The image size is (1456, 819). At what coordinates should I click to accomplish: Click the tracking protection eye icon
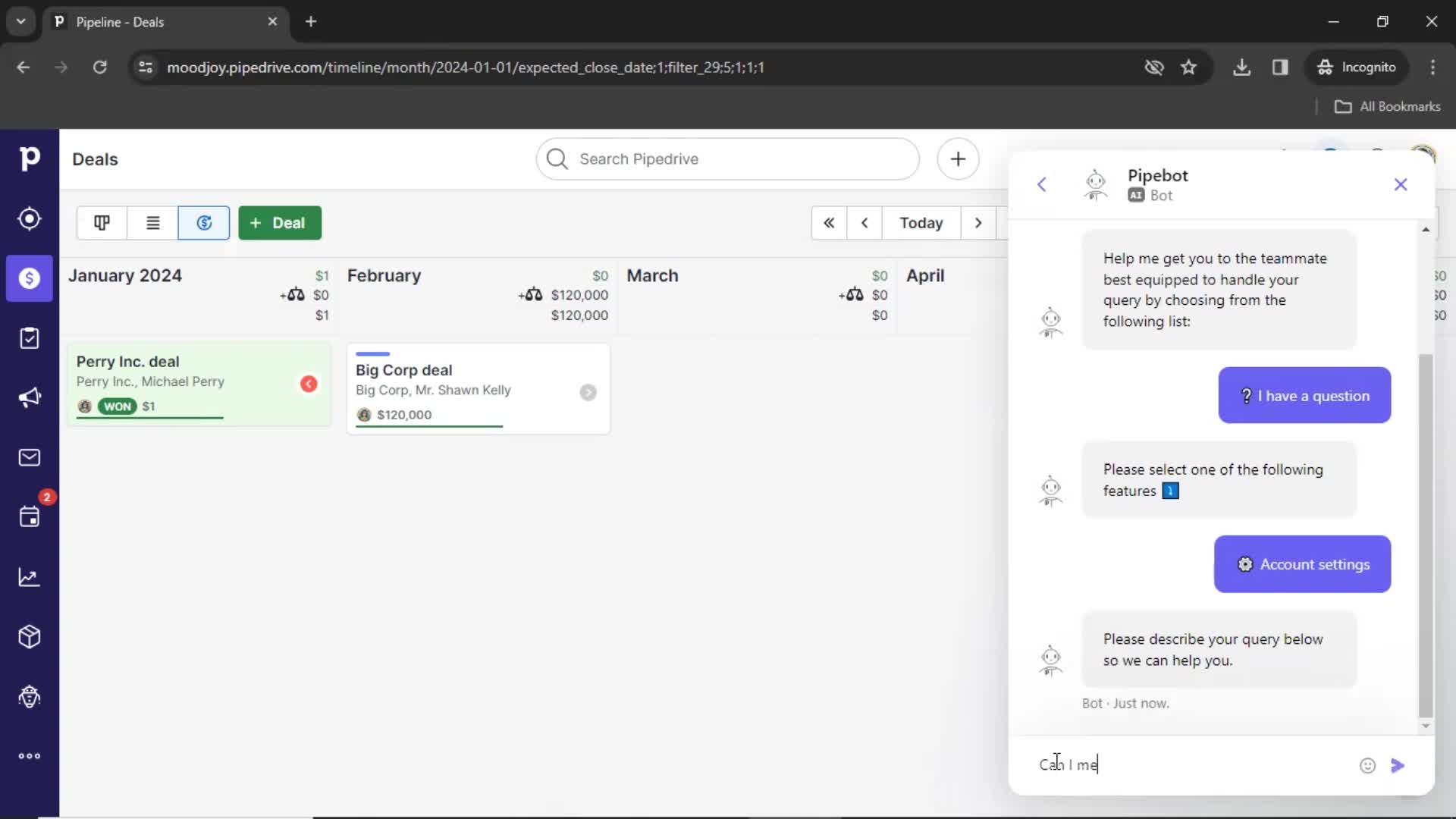1153,67
